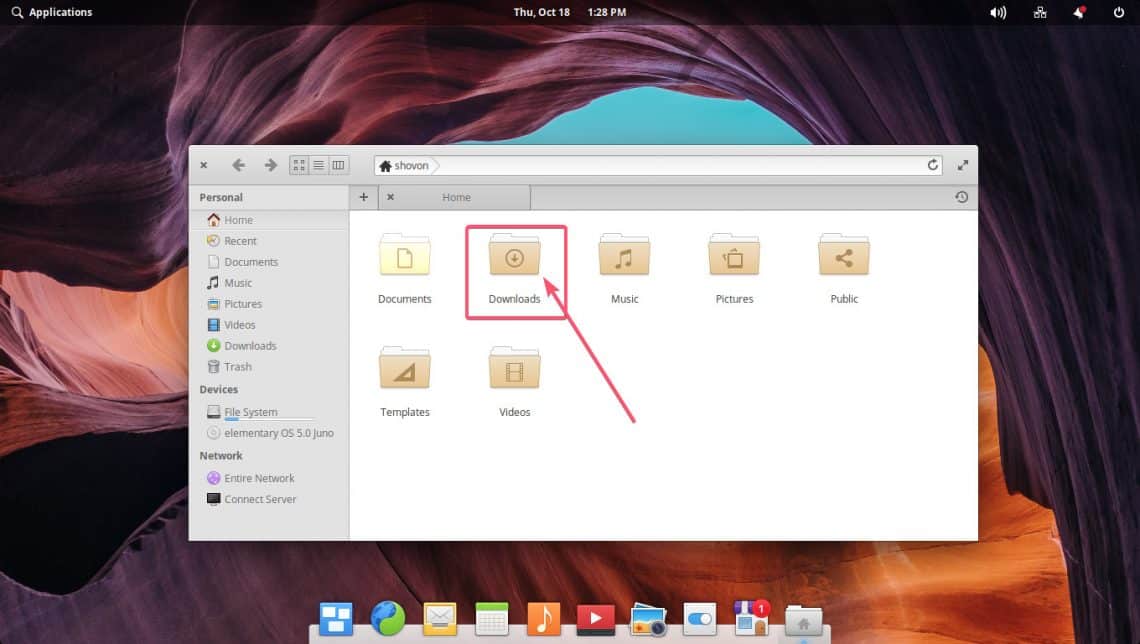Image resolution: width=1140 pixels, height=644 pixels.
Task: Collapse the Personal sidebar section
Action: pos(221,197)
